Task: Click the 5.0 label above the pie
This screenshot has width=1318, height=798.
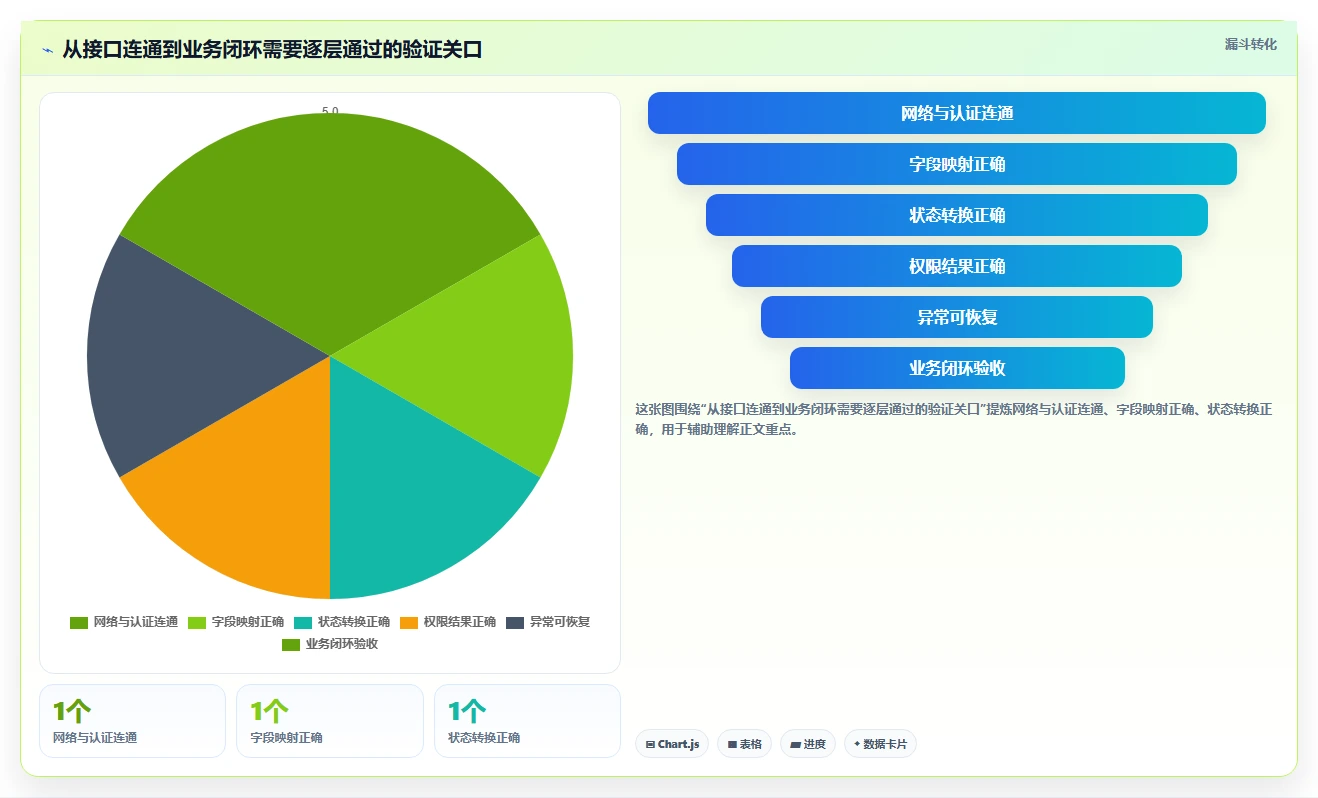Action: [x=330, y=111]
